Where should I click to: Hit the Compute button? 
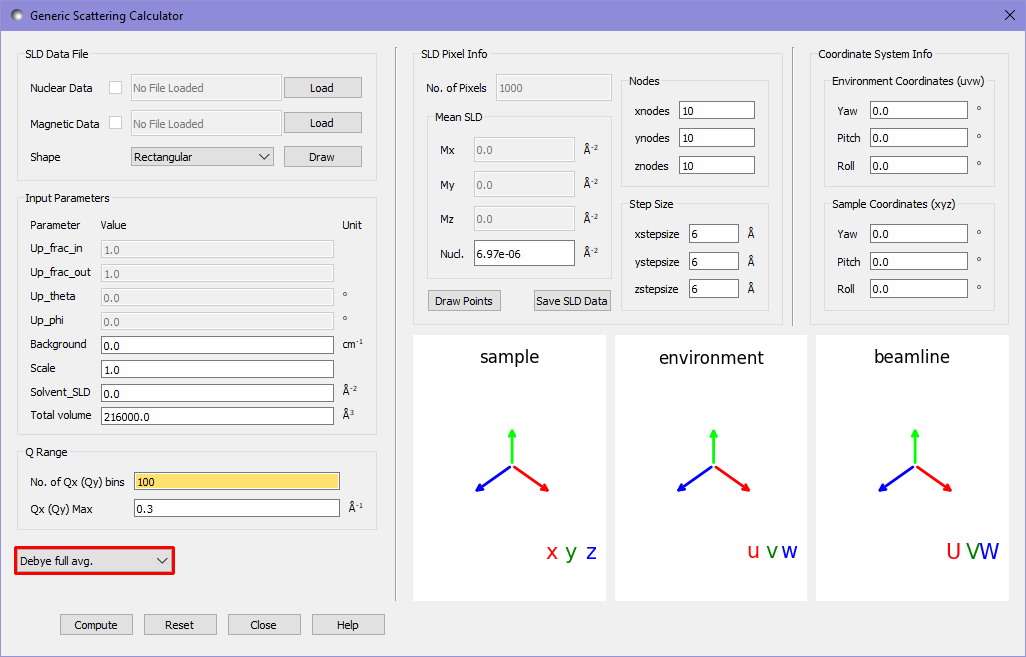tap(96, 625)
